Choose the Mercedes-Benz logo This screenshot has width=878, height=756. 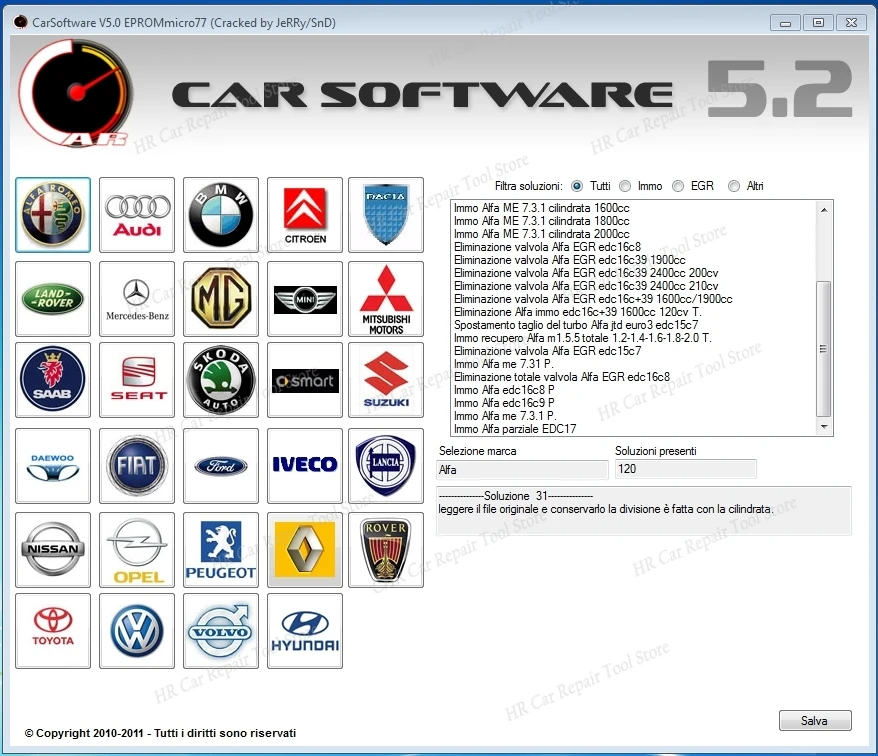[136, 298]
